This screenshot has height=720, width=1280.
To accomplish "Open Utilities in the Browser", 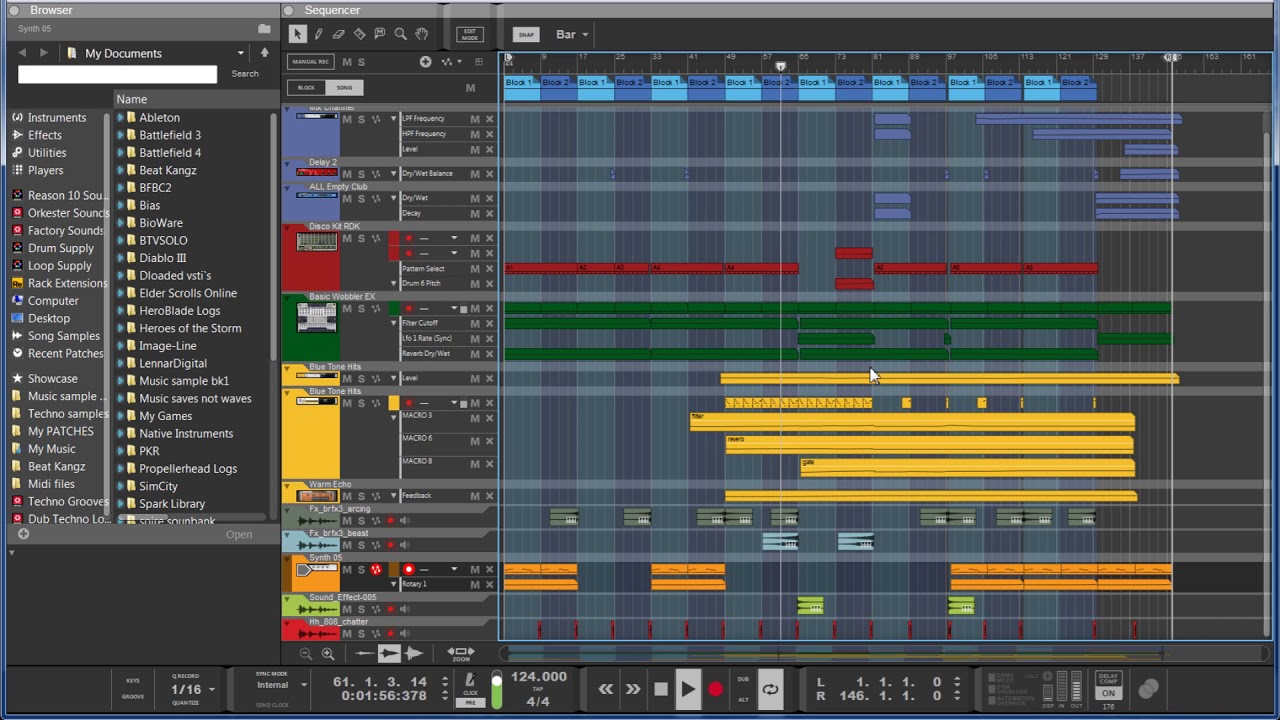I will [39, 153].
